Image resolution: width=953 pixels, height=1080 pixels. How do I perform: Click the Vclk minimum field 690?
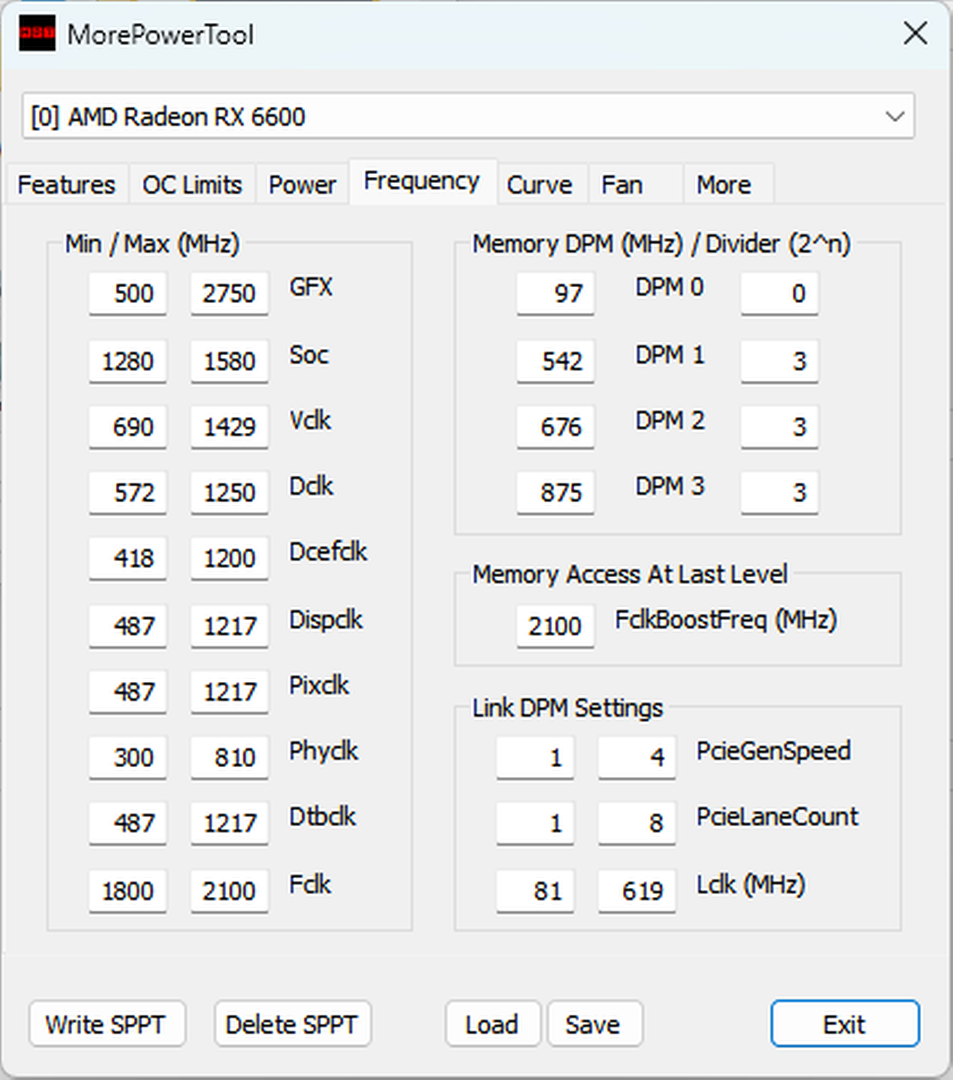click(127, 427)
